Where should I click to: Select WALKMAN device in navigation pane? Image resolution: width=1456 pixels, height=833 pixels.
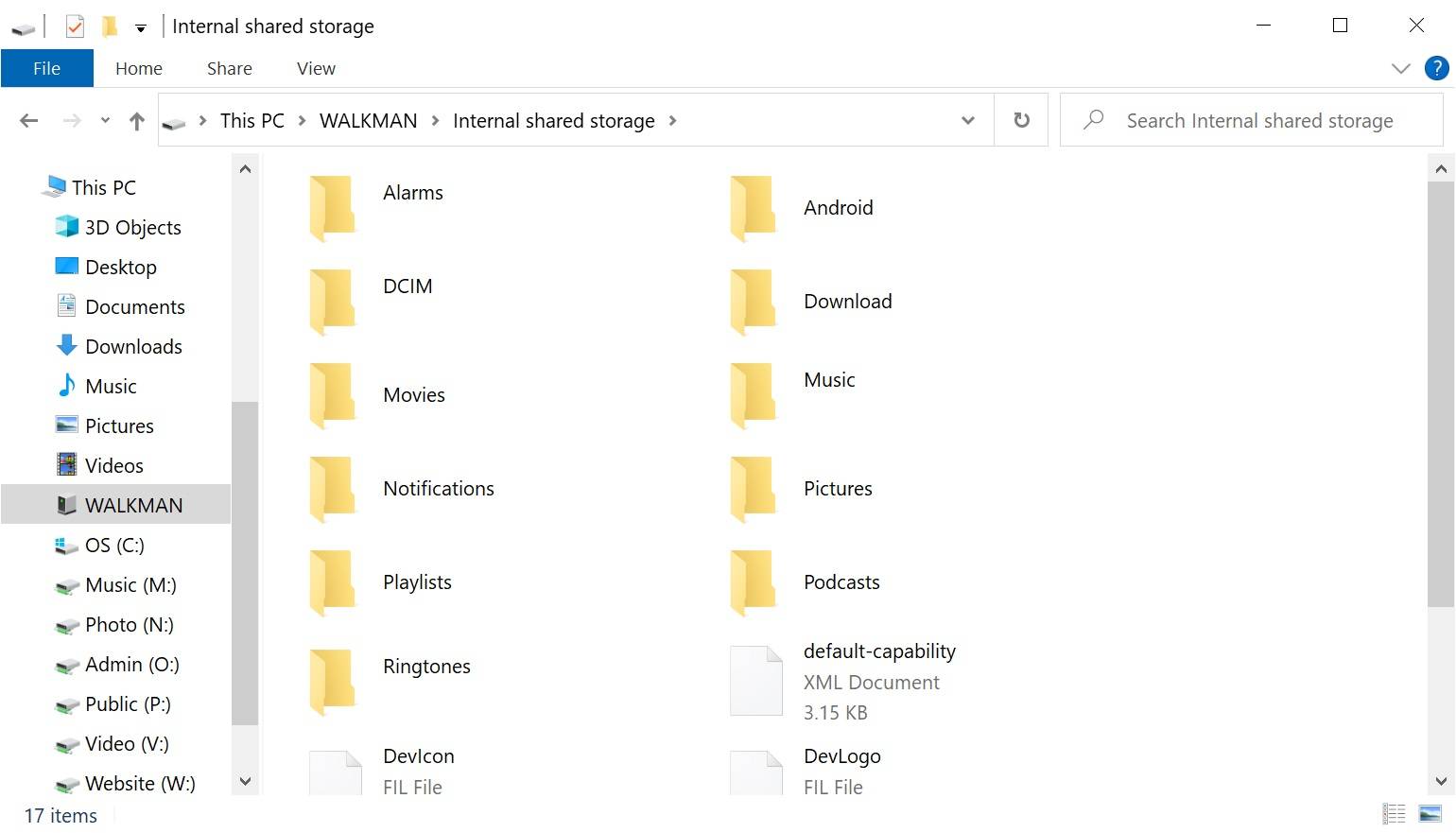(x=115, y=505)
